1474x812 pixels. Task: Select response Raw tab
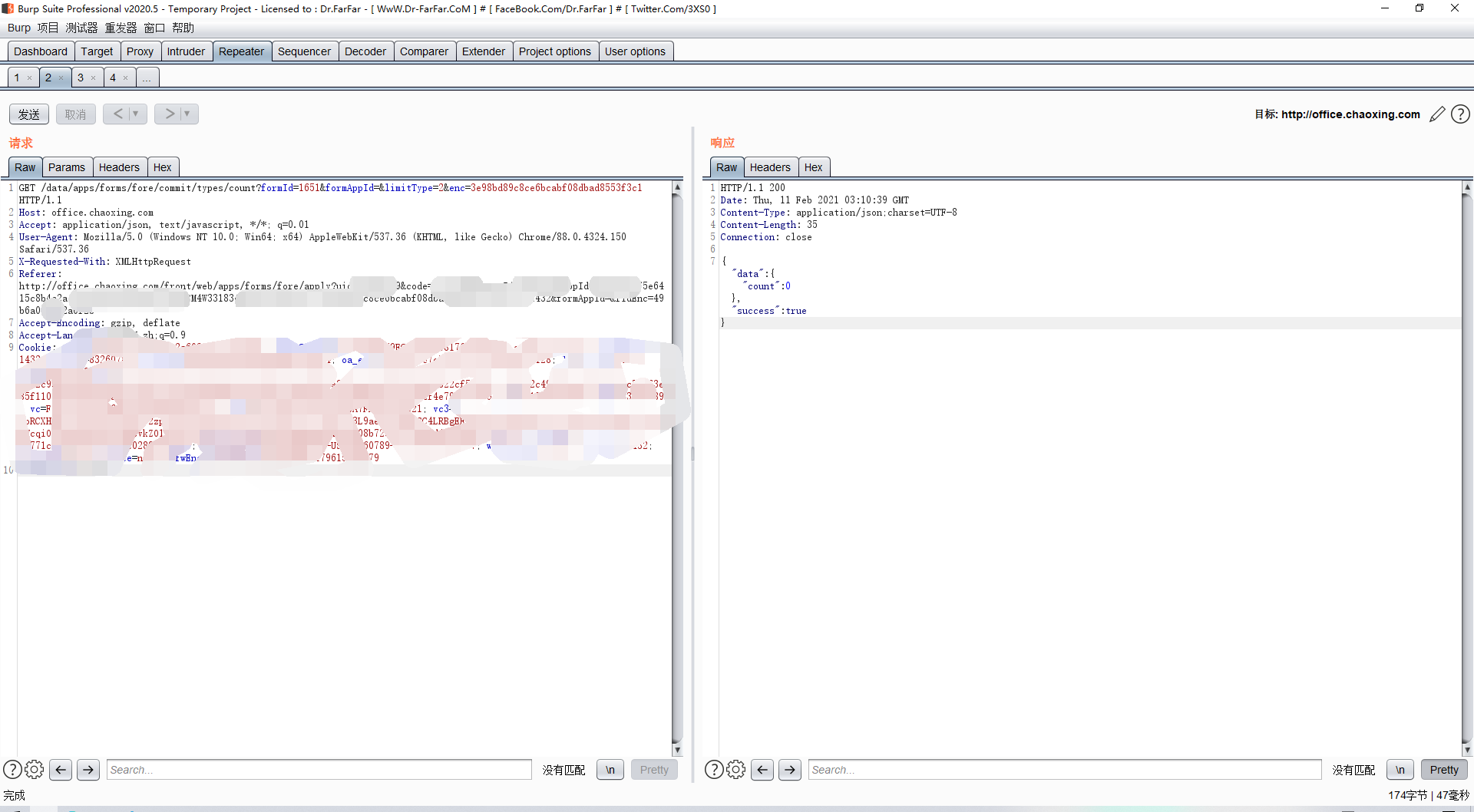tap(726, 167)
